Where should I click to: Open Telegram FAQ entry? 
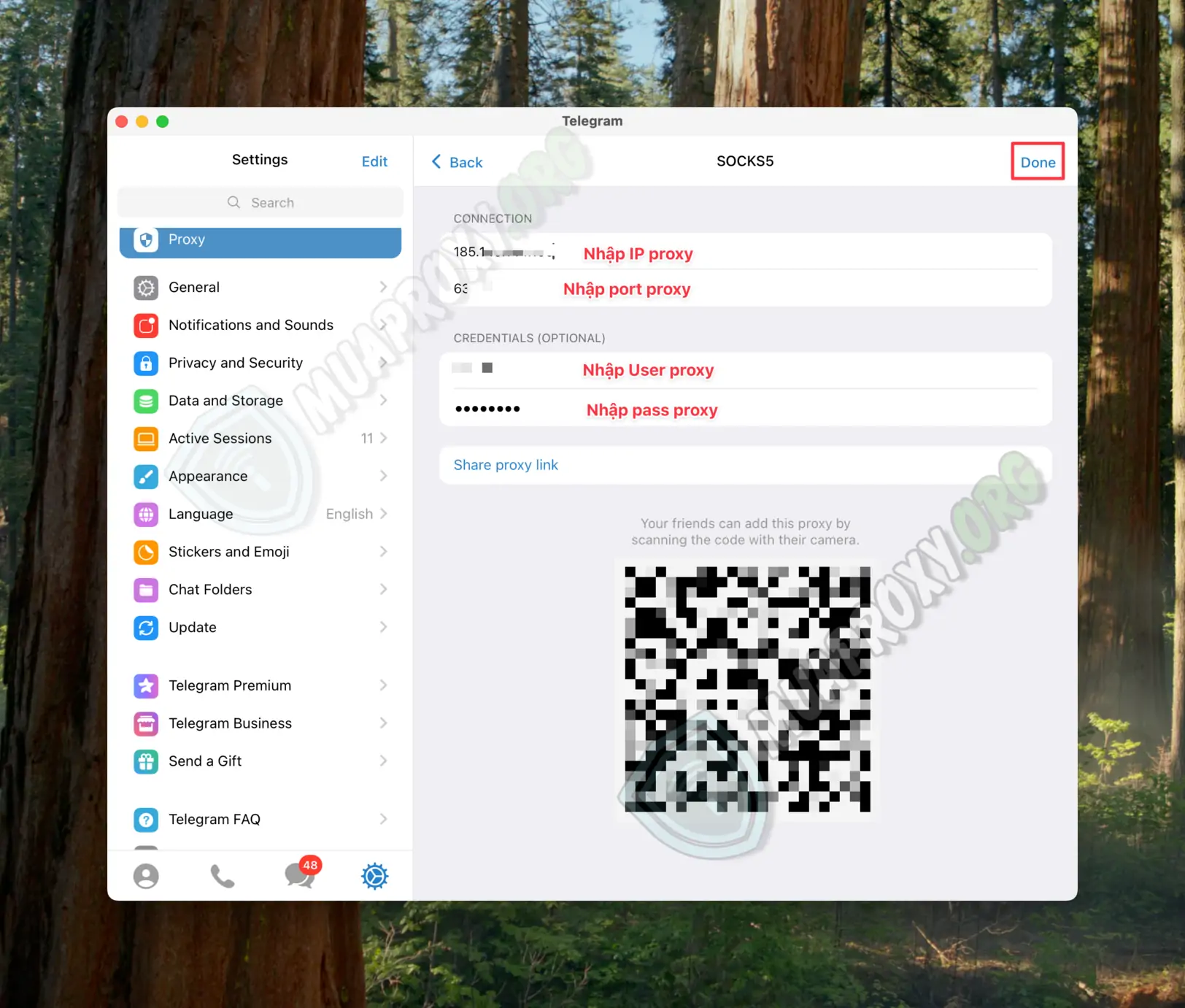pos(260,820)
